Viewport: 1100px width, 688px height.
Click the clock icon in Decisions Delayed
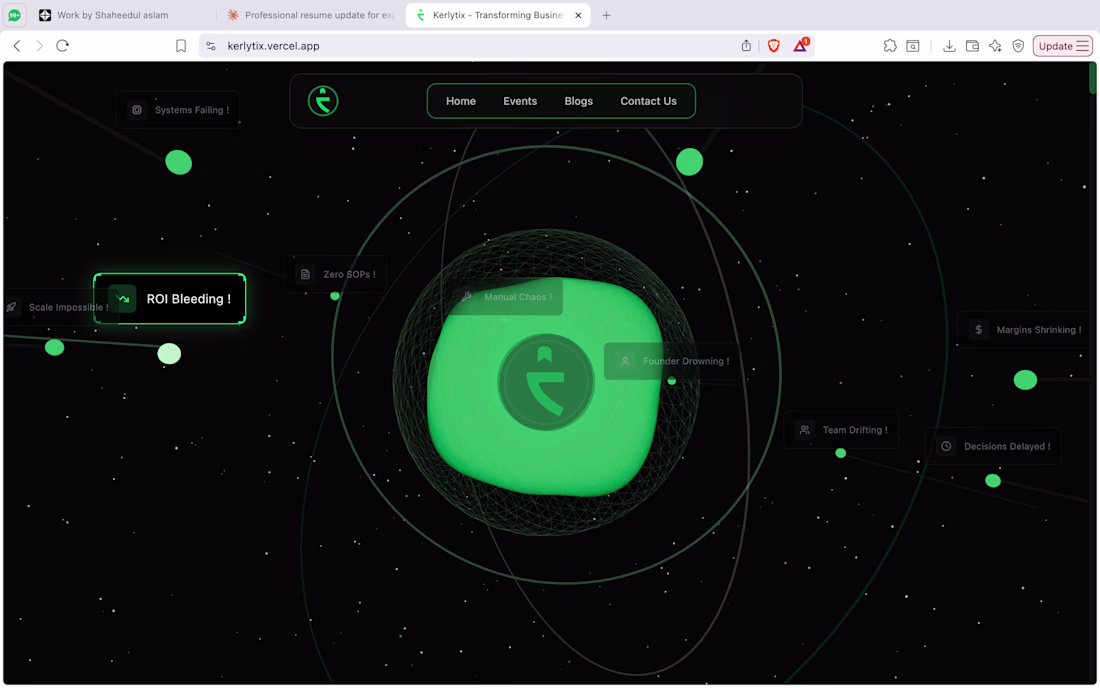tap(946, 446)
